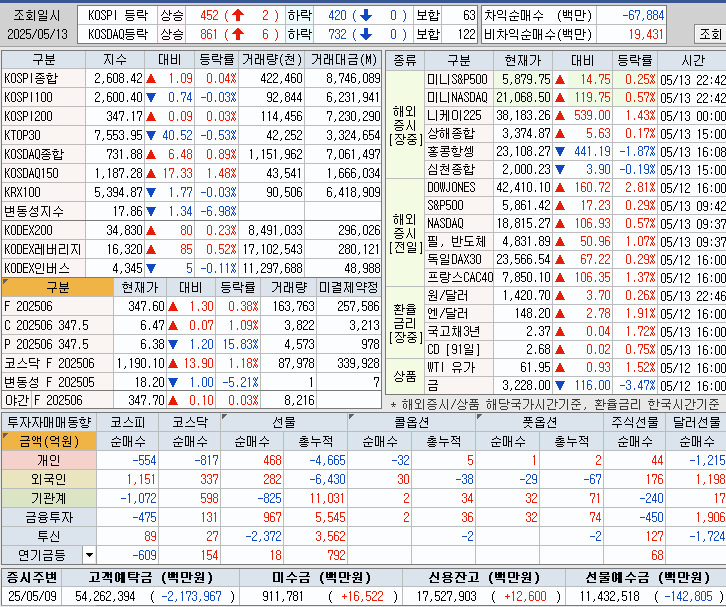Click the CD [91일] row name
The width and height of the screenshot is (726, 607).
(x=453, y=350)
